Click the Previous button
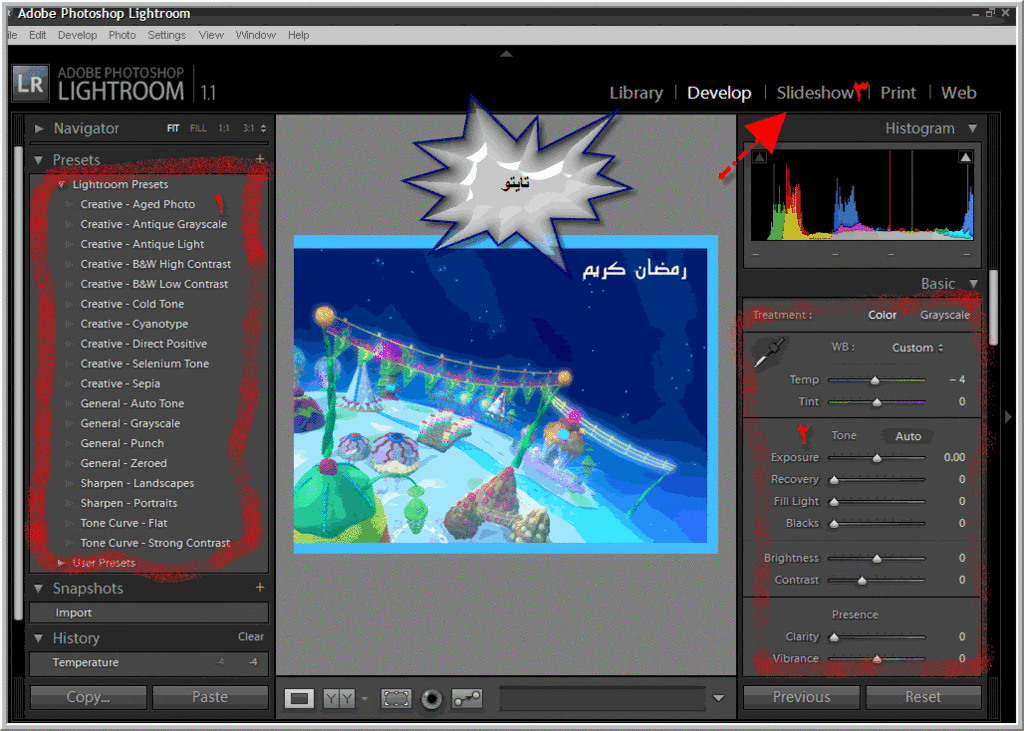The image size is (1024, 731). pos(801,697)
